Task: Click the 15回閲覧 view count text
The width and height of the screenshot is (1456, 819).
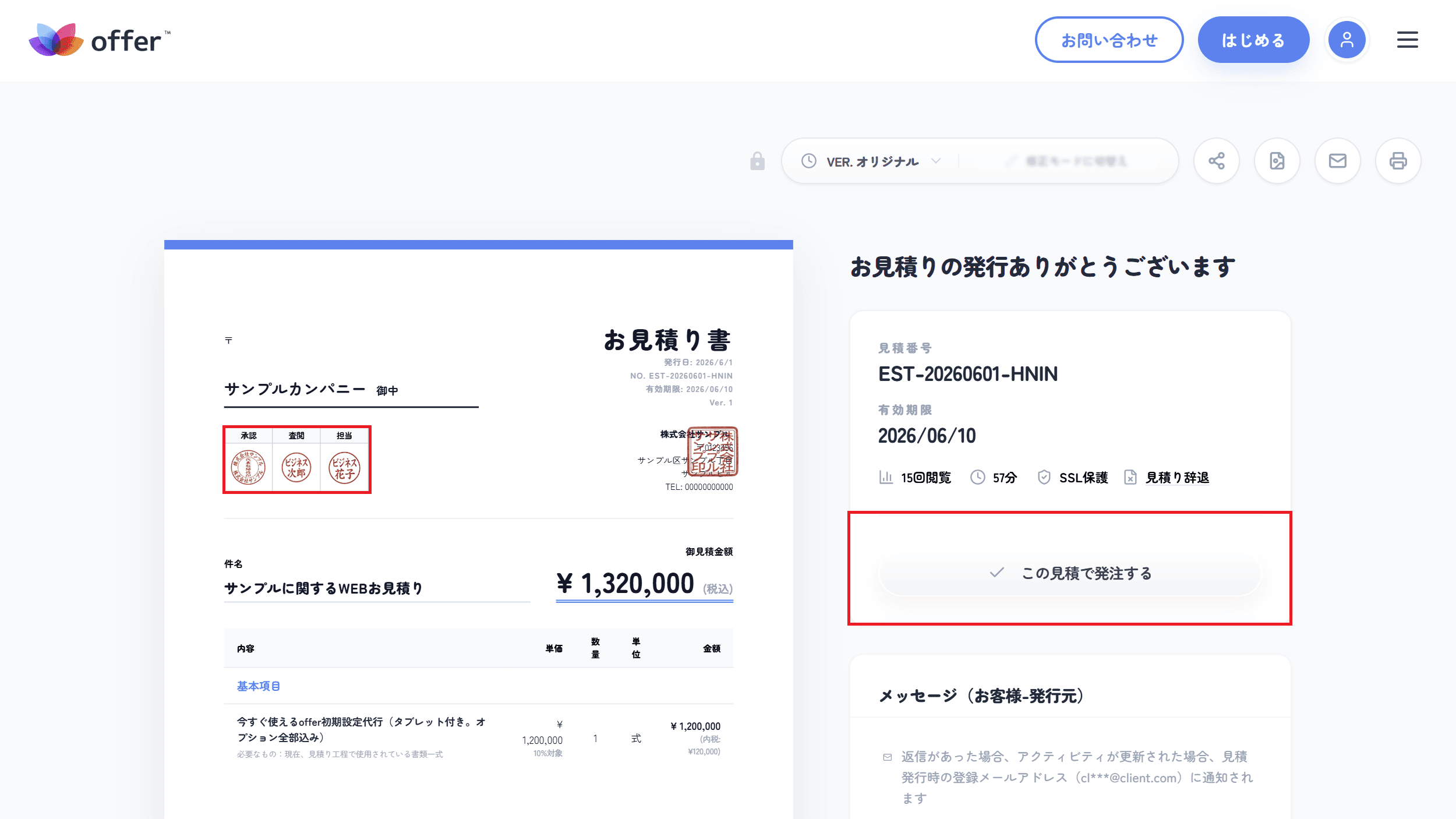Action: (926, 478)
